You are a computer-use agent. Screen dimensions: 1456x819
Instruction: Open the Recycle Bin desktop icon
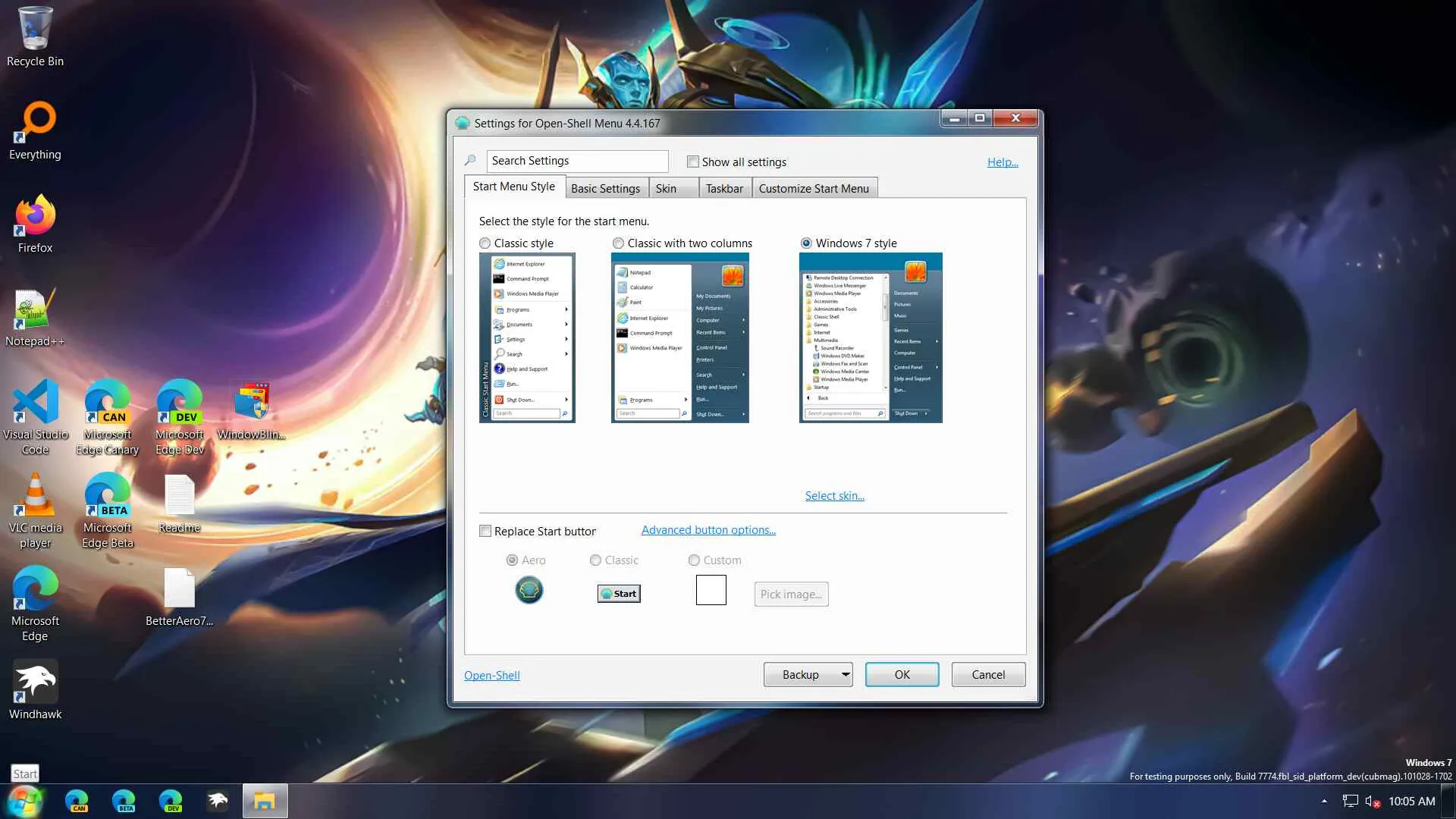pyautogui.click(x=35, y=30)
